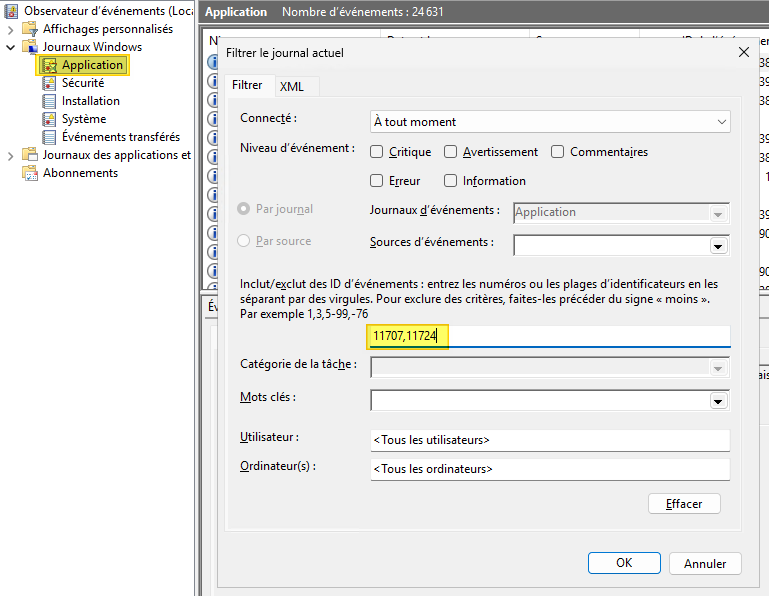The height and width of the screenshot is (596, 769).
Task: Toggle the Information checkbox
Action: click(451, 181)
